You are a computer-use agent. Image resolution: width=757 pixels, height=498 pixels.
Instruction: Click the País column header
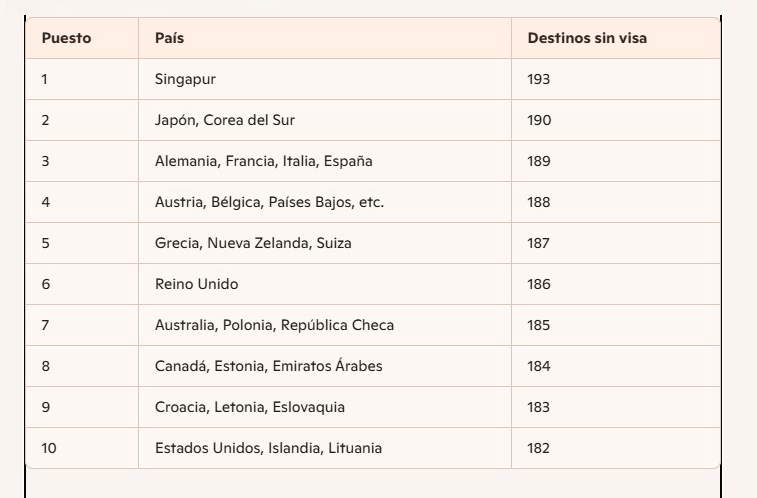pyautogui.click(x=325, y=38)
